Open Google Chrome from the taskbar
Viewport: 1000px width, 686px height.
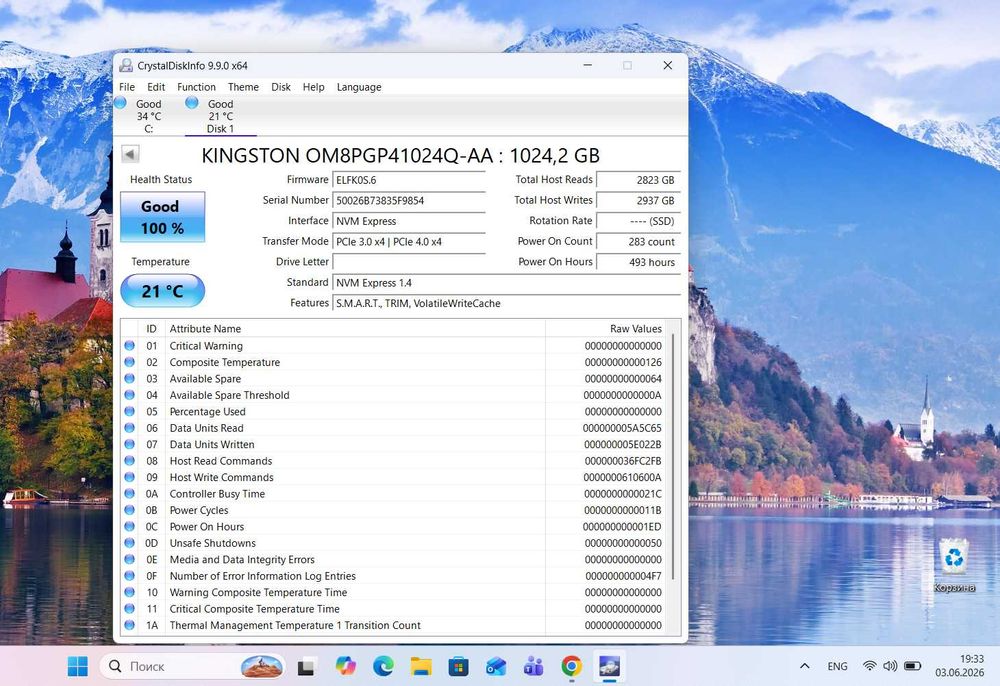pyautogui.click(x=571, y=667)
